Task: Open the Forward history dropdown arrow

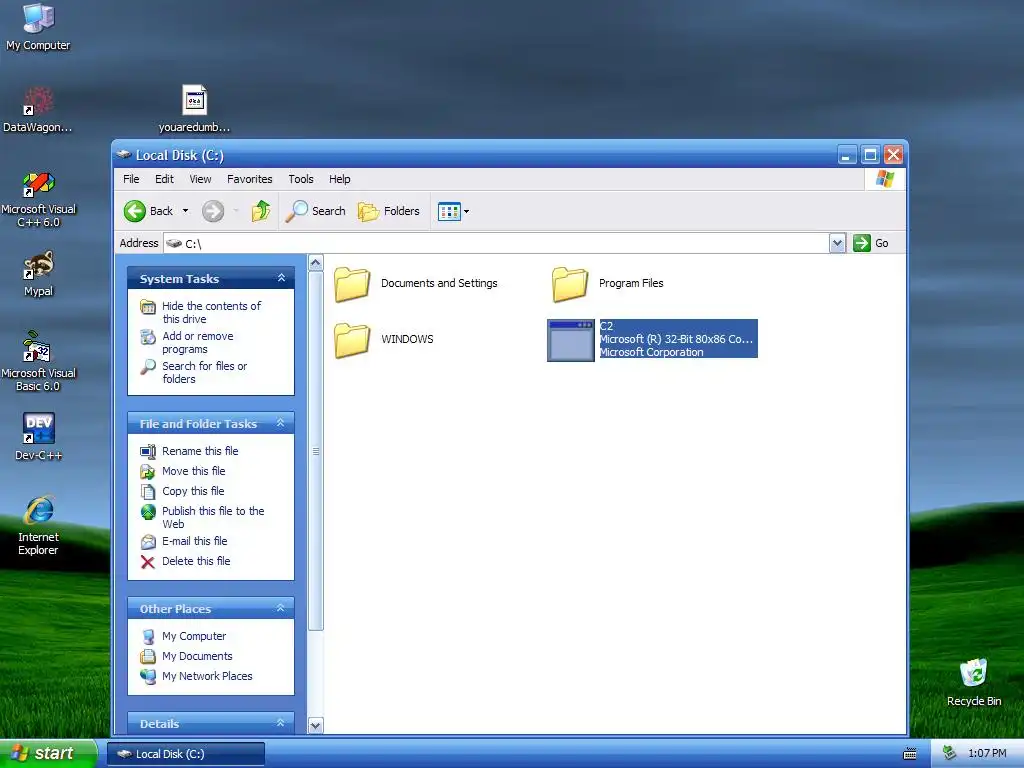Action: point(236,211)
